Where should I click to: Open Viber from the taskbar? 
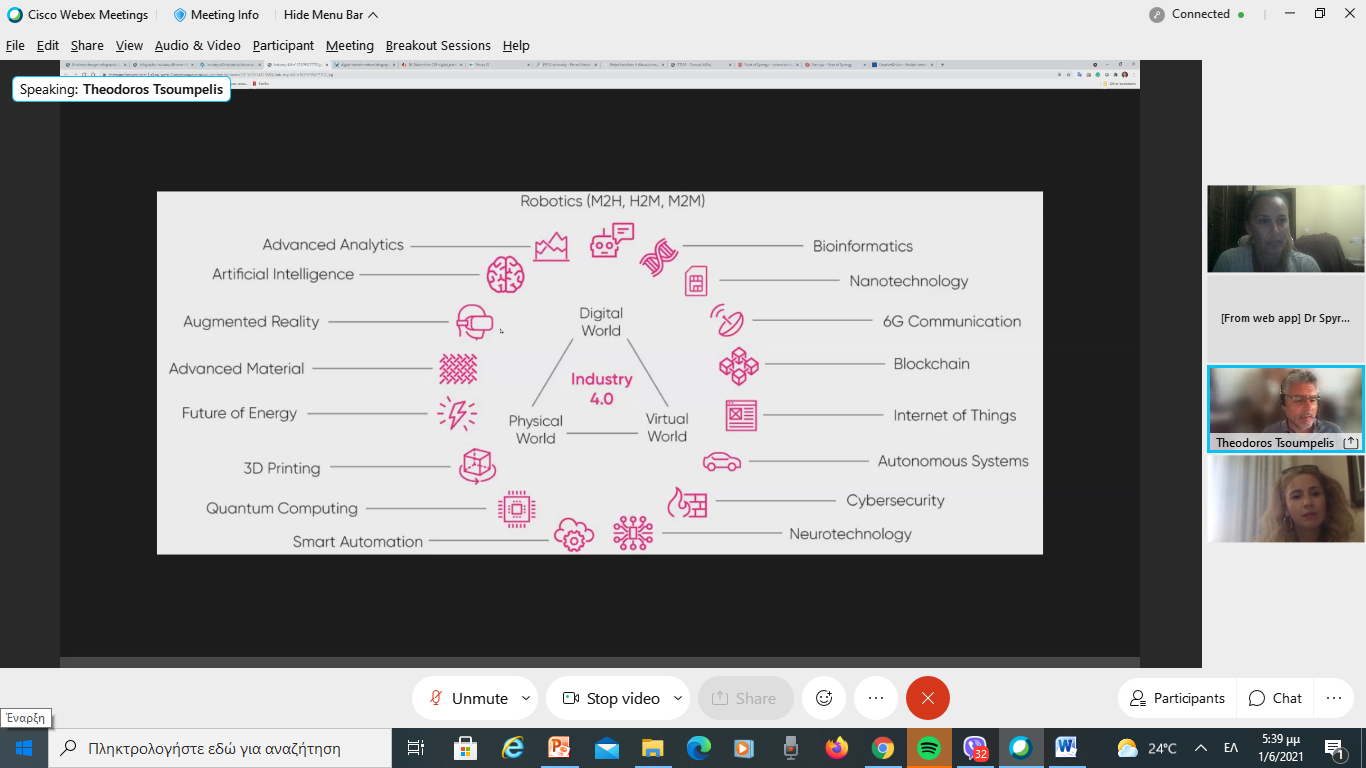[974, 748]
